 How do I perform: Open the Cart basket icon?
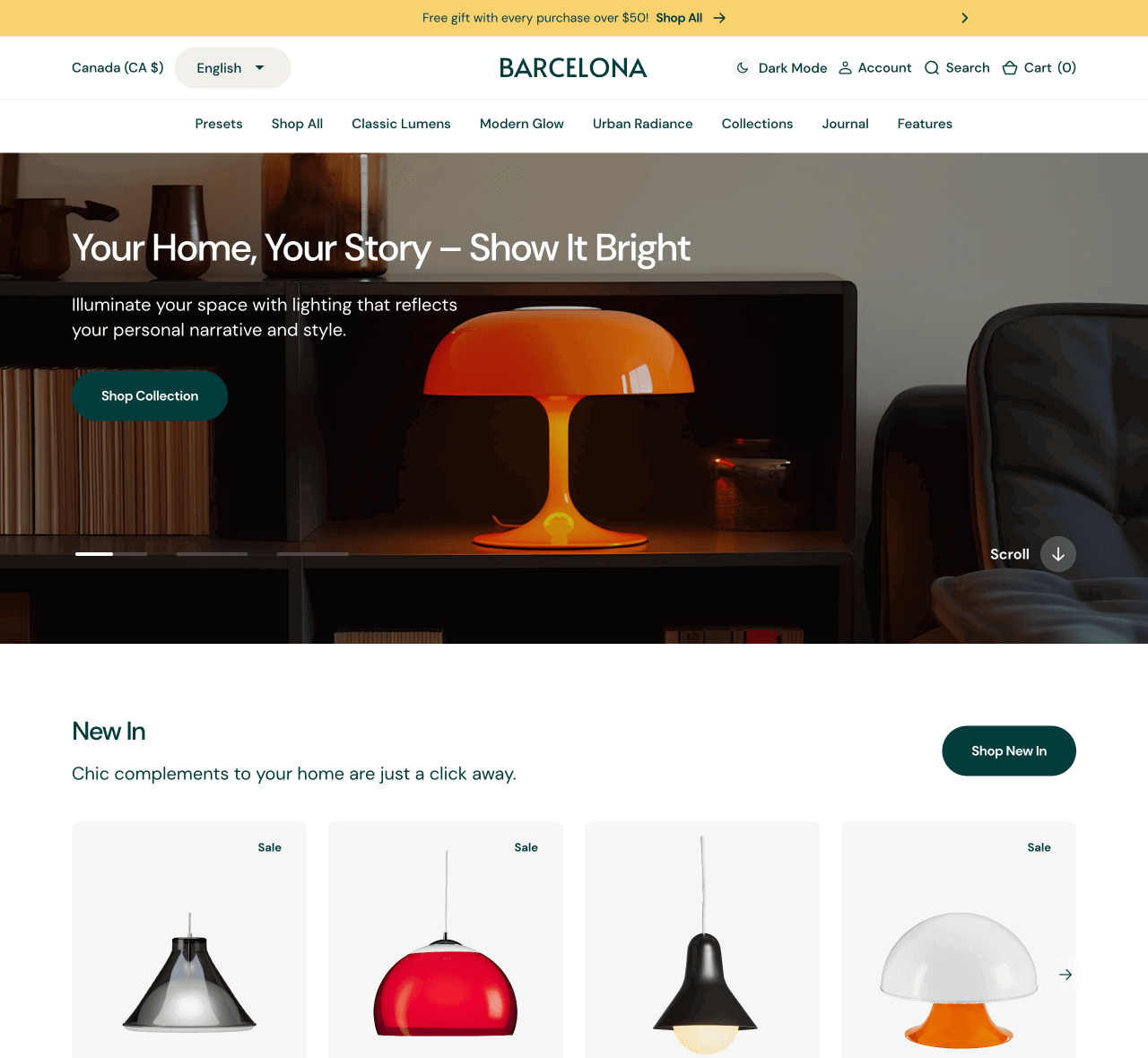coord(1010,68)
